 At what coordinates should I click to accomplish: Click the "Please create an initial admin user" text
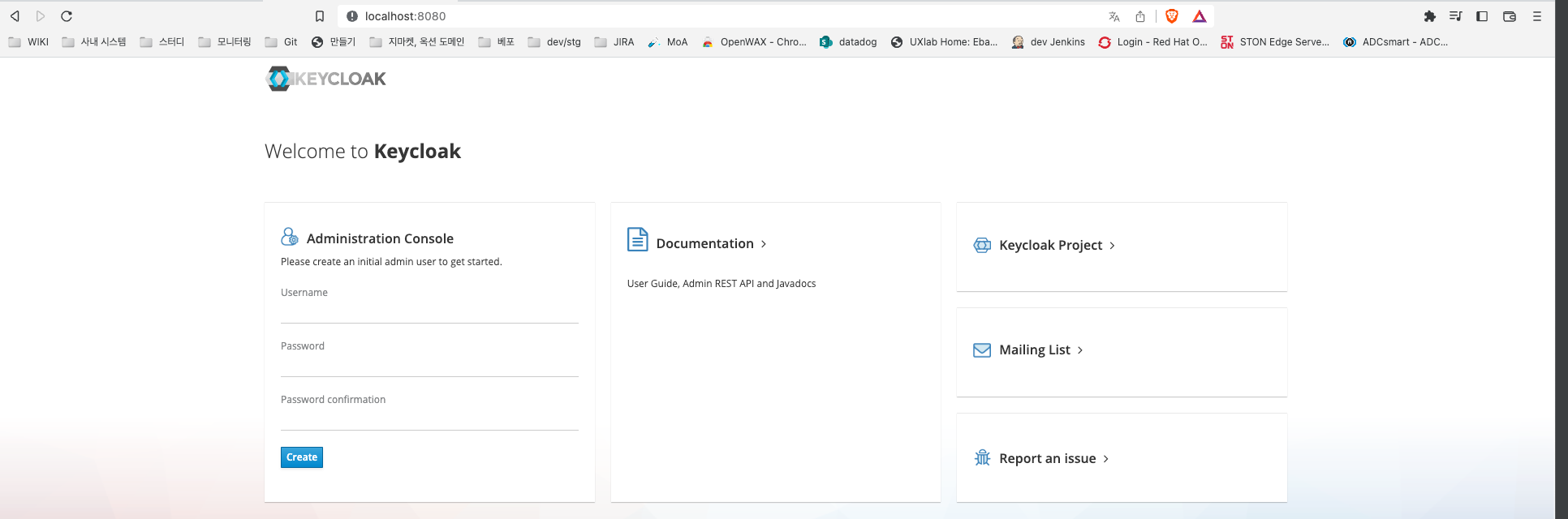click(391, 262)
